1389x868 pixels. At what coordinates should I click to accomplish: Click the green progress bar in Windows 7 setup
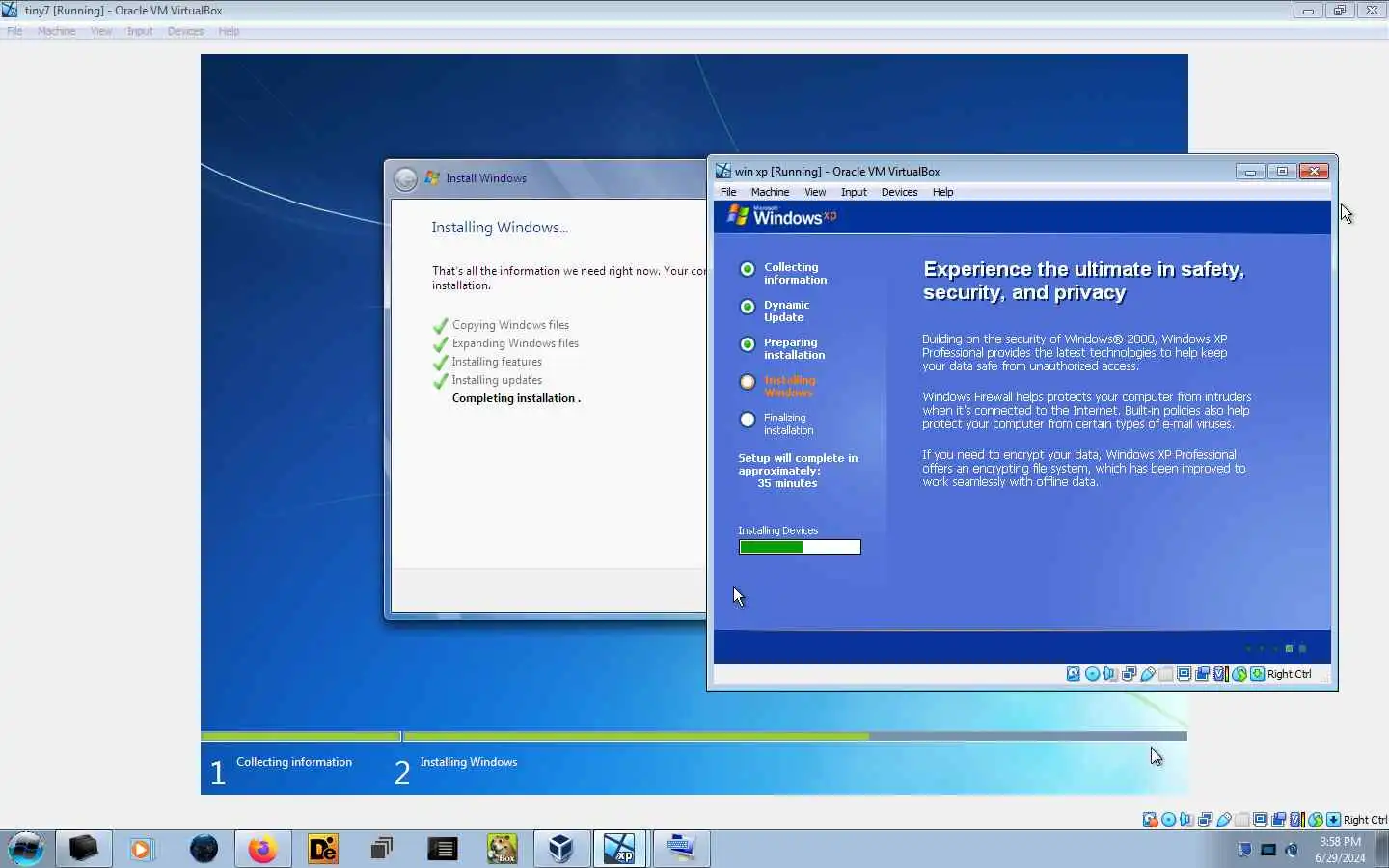tap(694, 736)
